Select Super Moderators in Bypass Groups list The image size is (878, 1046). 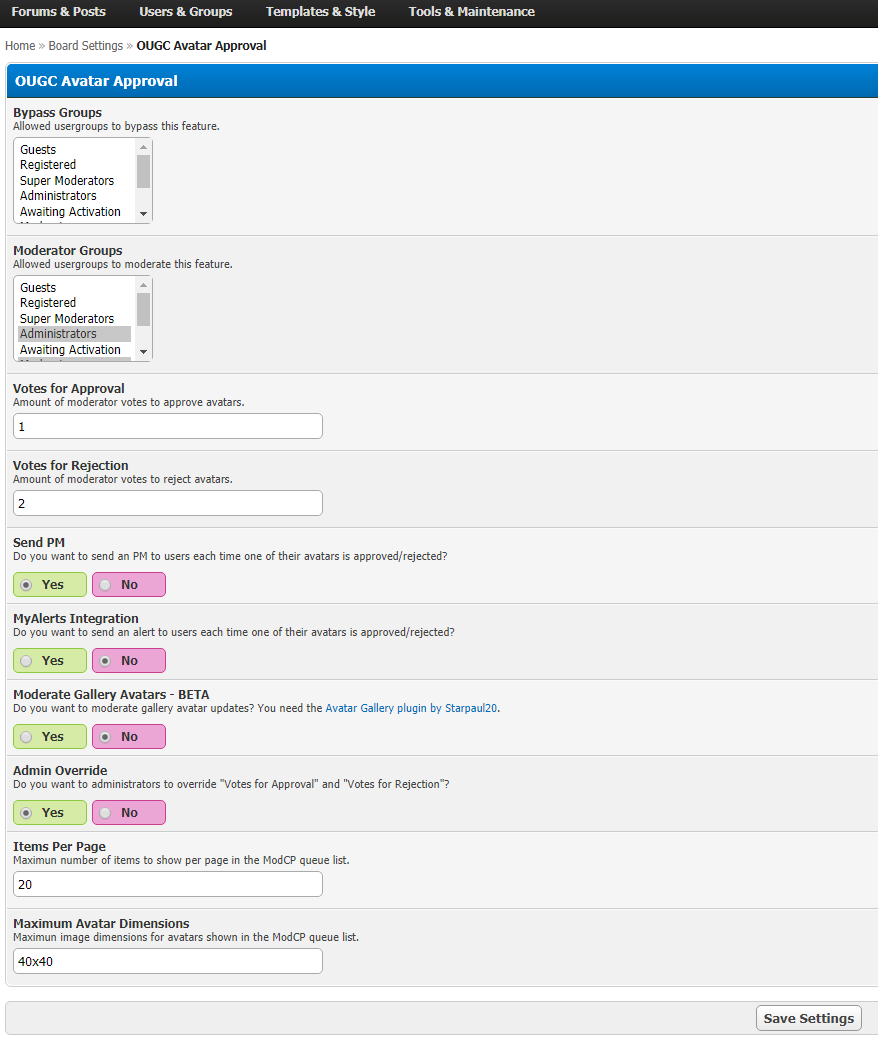tap(75, 180)
